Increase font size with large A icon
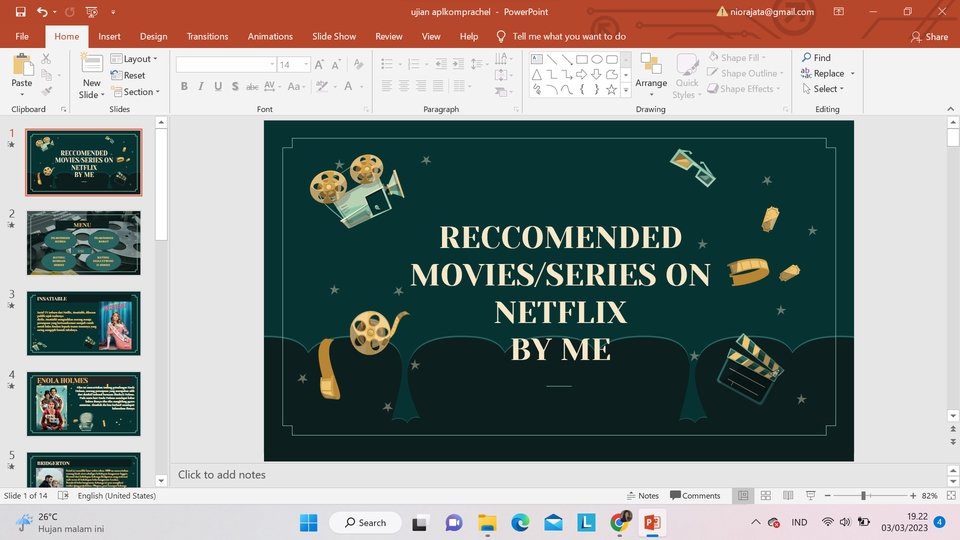Screen dimensions: 960x540 pos(319,64)
